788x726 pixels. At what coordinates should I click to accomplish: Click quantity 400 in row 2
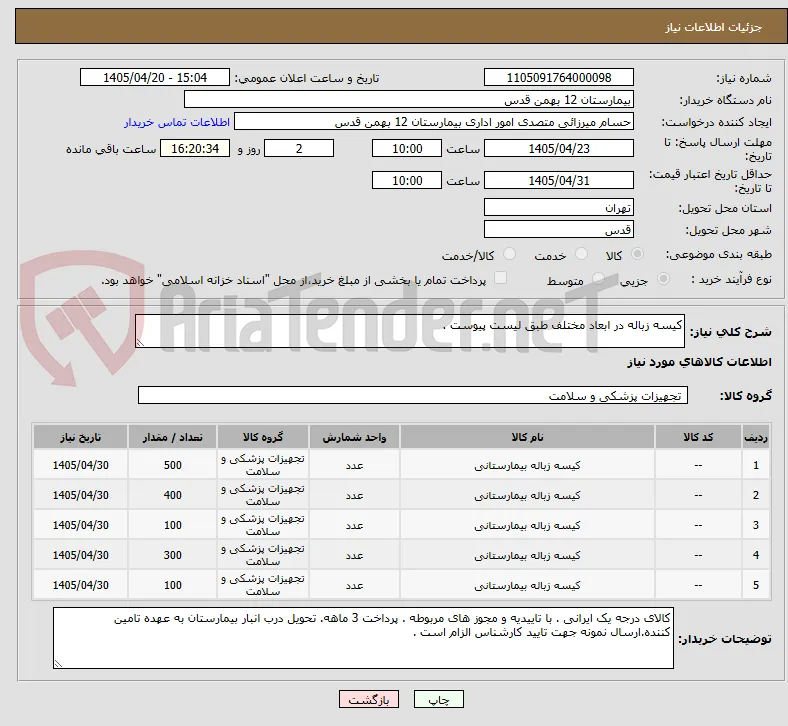[172, 495]
